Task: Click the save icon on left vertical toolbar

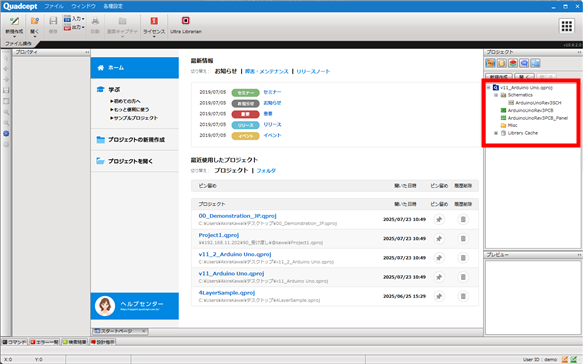Action: click(x=6, y=90)
